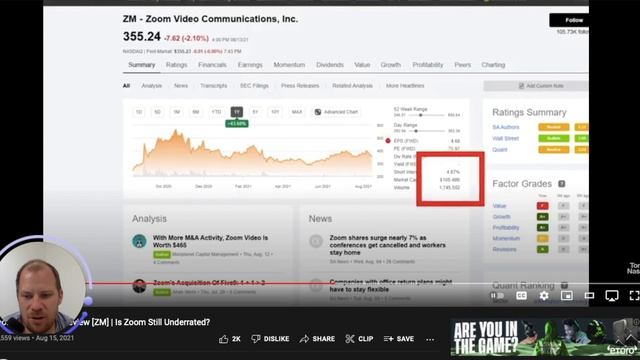Select the 6M chart range
Viewport: 640px width, 360px height.
coord(196,112)
